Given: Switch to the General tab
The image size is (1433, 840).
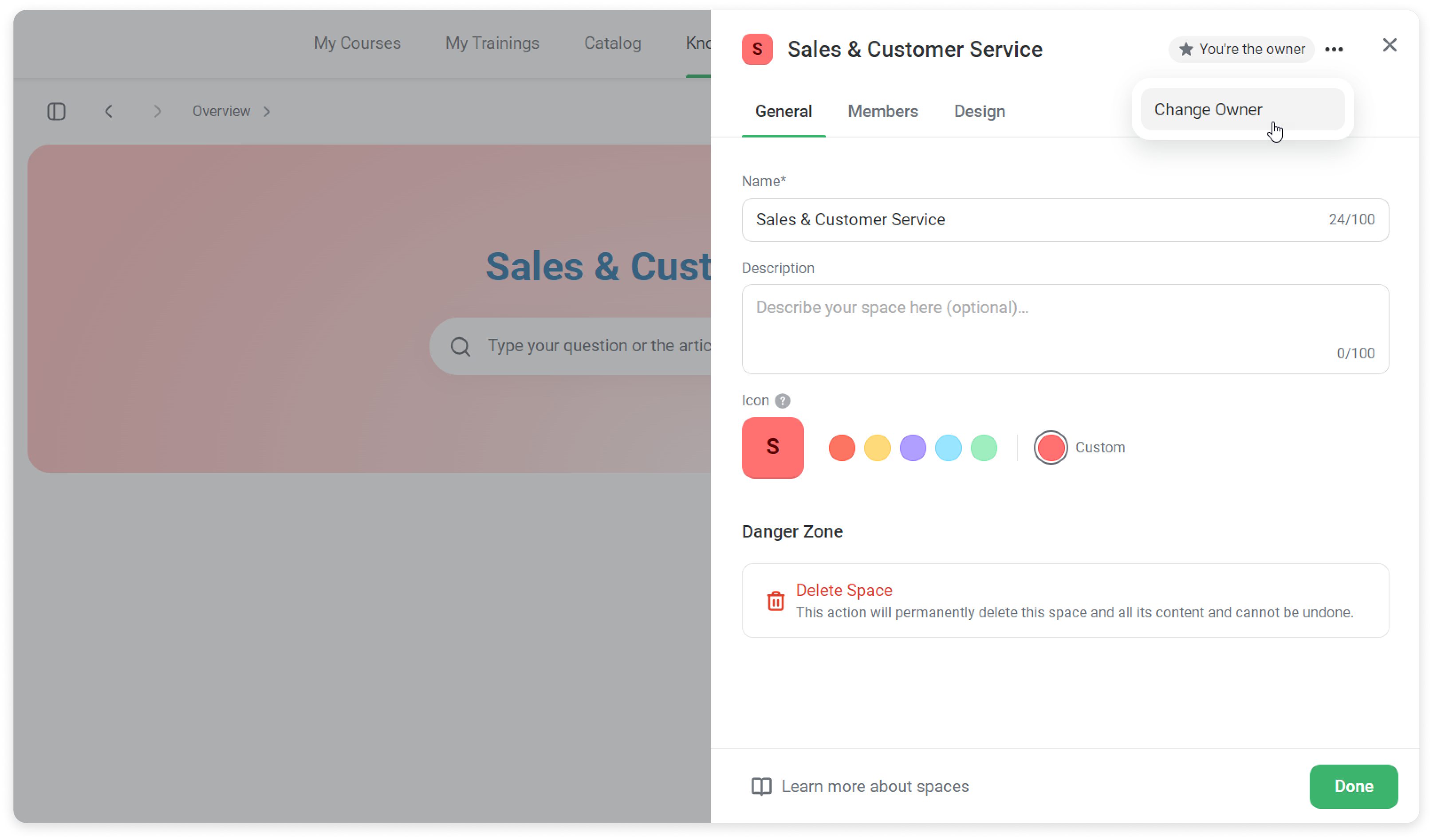Looking at the screenshot, I should click(x=783, y=111).
